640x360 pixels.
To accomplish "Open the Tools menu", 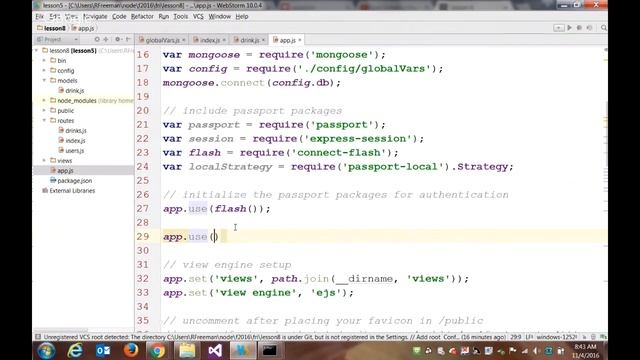I will pos(181,17).
